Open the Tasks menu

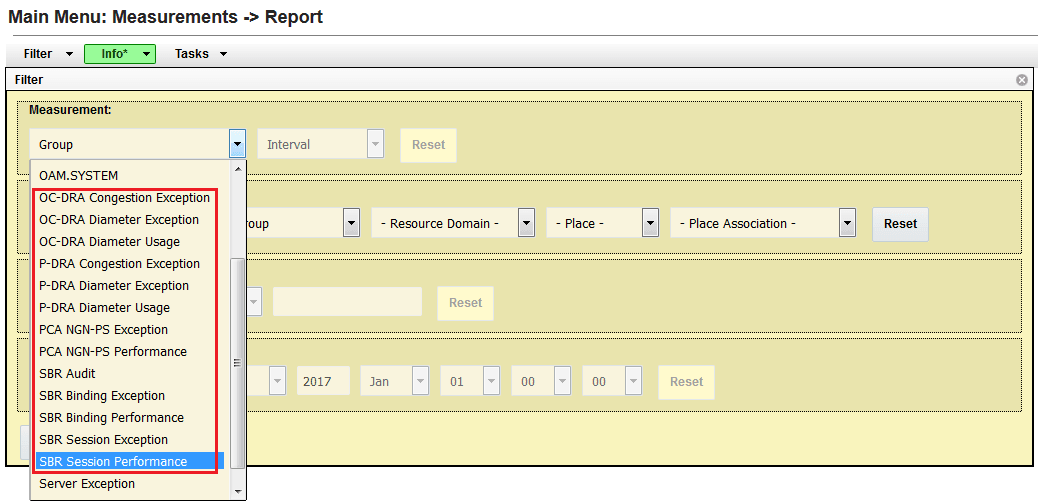pos(201,54)
